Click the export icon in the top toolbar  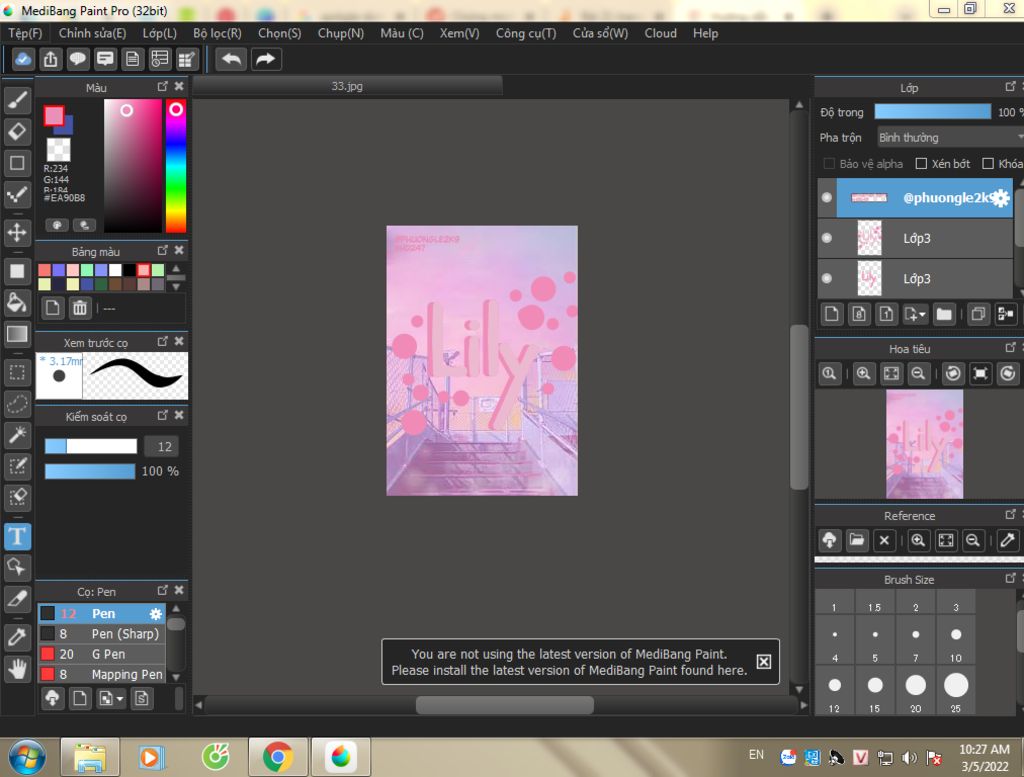pyautogui.click(x=50, y=59)
